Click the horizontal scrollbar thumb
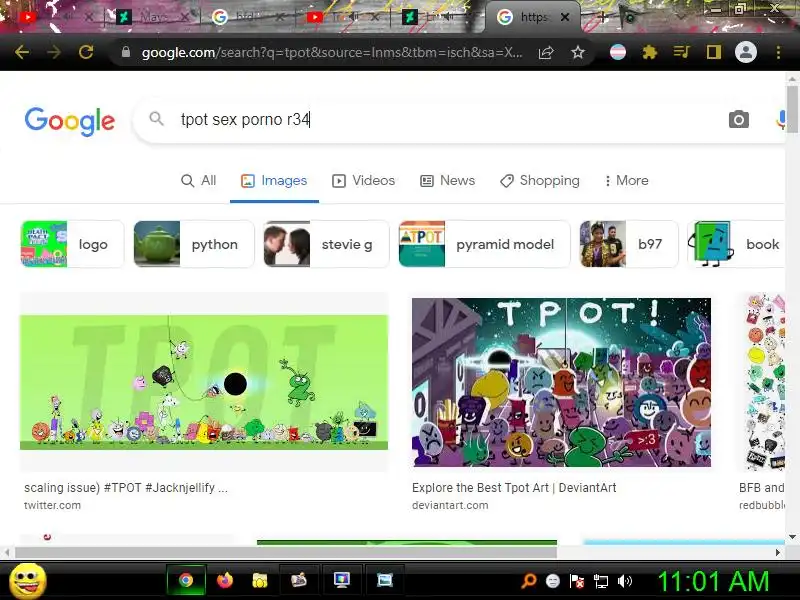Image resolution: width=800 pixels, height=600 pixels. click(x=286, y=553)
